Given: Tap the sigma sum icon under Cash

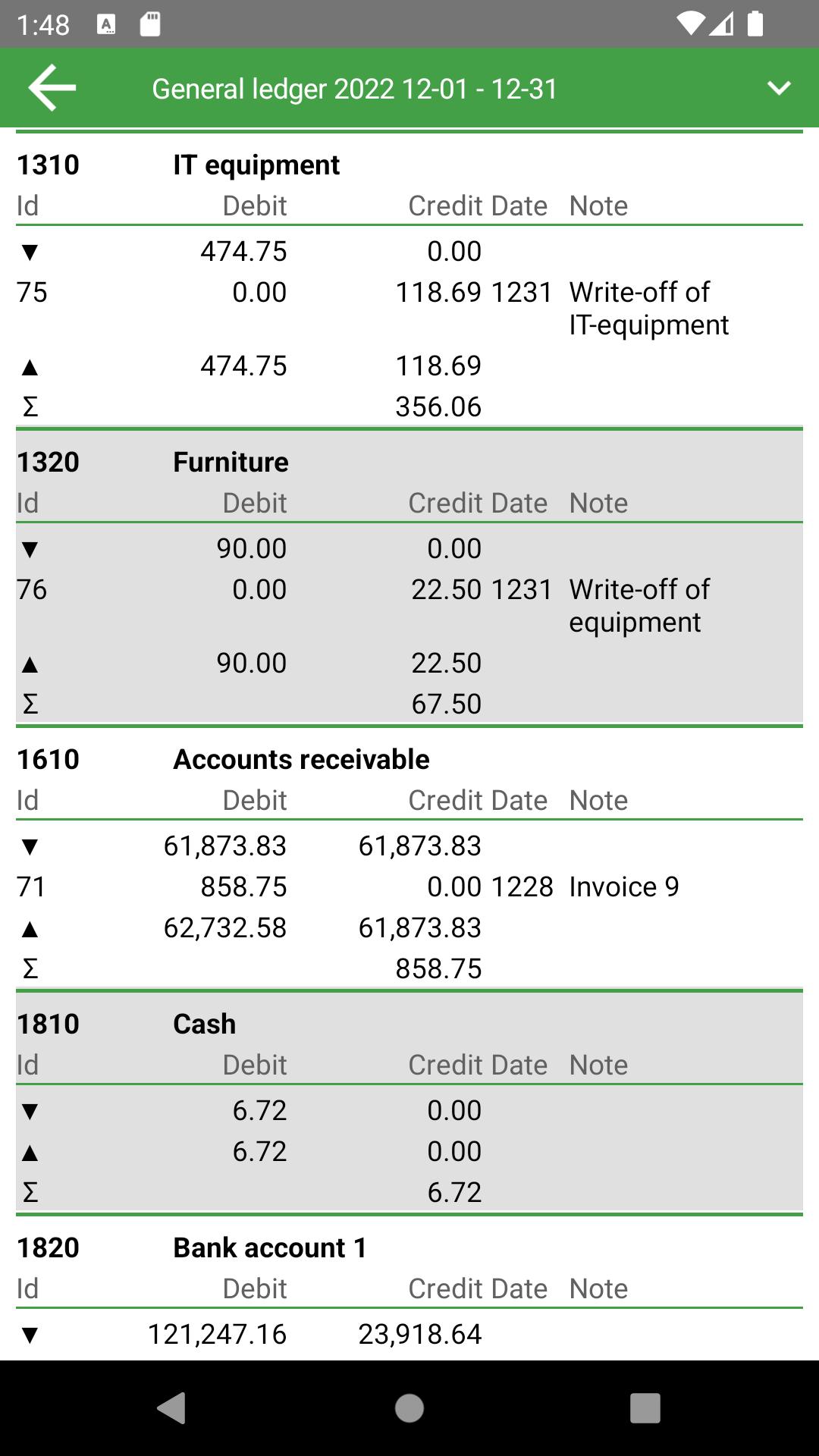Looking at the screenshot, I should pos(30,1192).
